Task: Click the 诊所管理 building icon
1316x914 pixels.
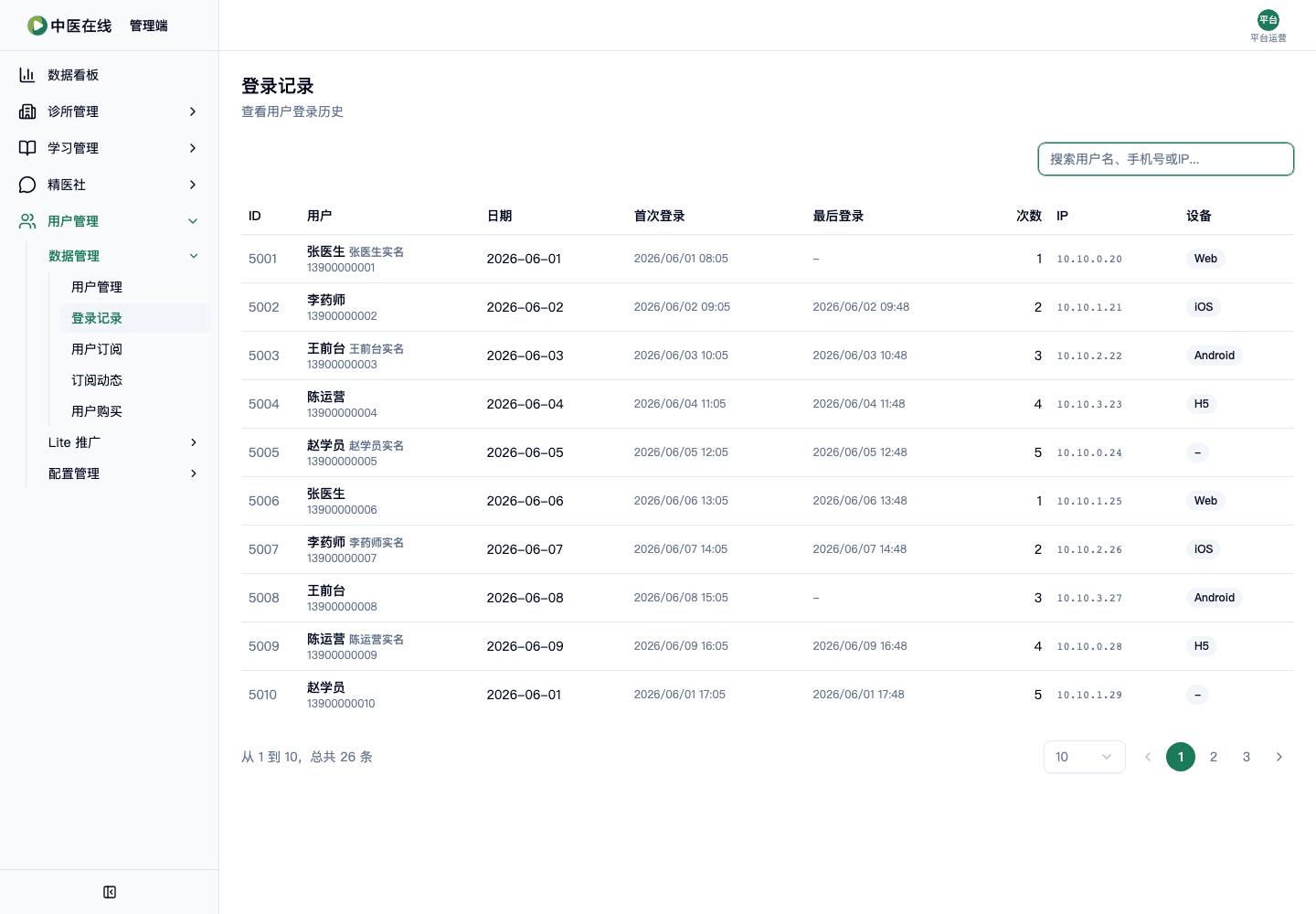Action: [x=27, y=112]
